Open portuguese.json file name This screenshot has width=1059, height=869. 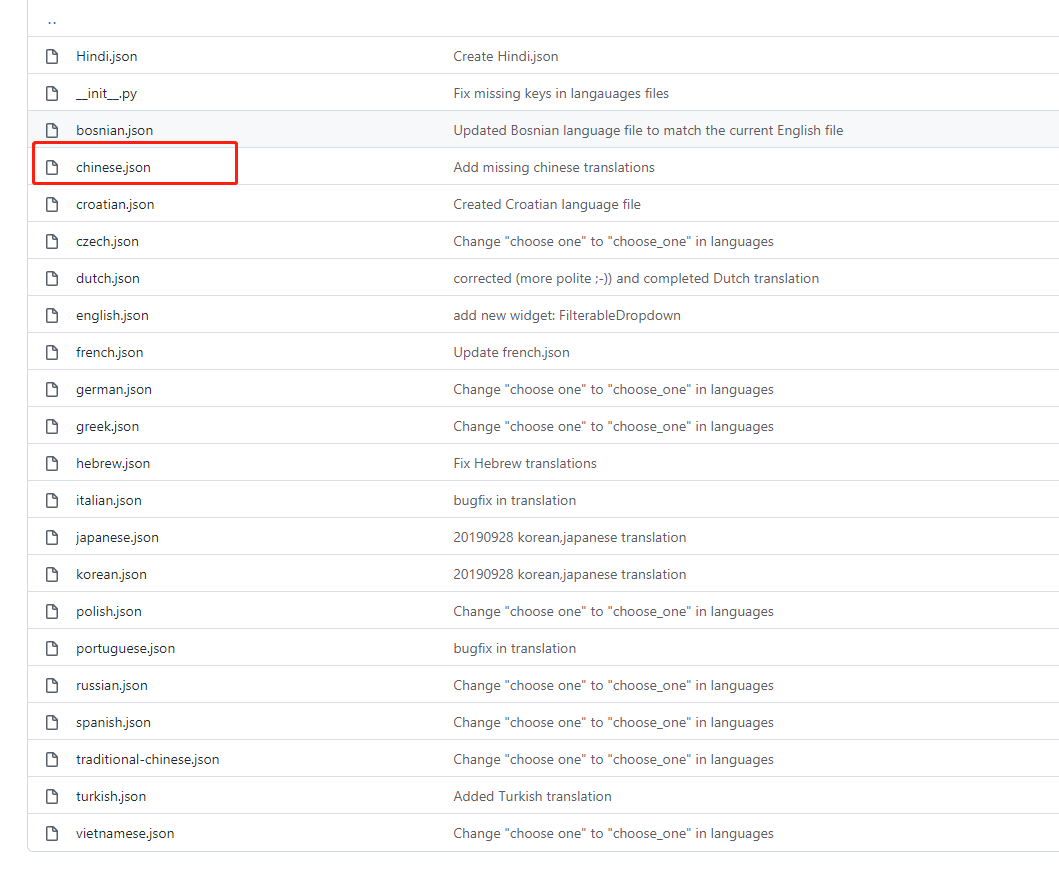[126, 648]
